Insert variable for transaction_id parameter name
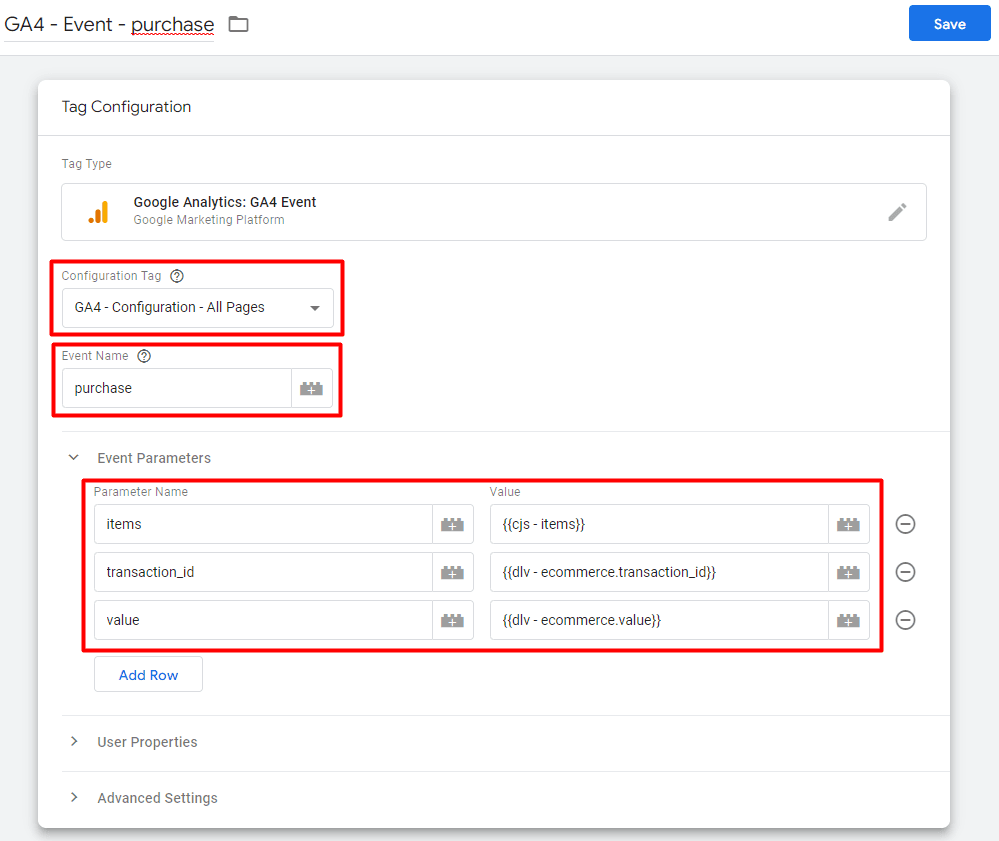 tap(453, 572)
